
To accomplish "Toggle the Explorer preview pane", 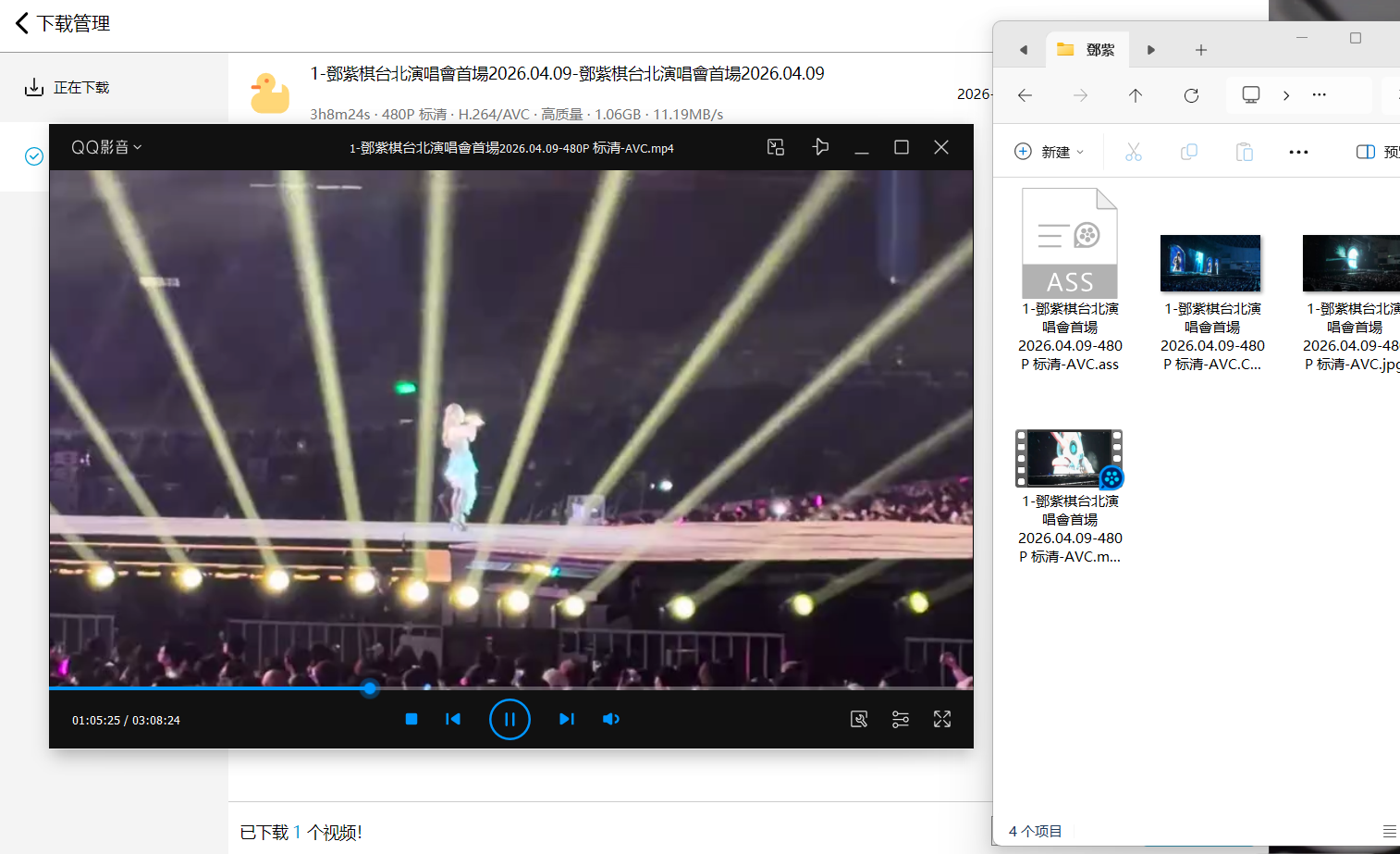I will click(x=1376, y=152).
